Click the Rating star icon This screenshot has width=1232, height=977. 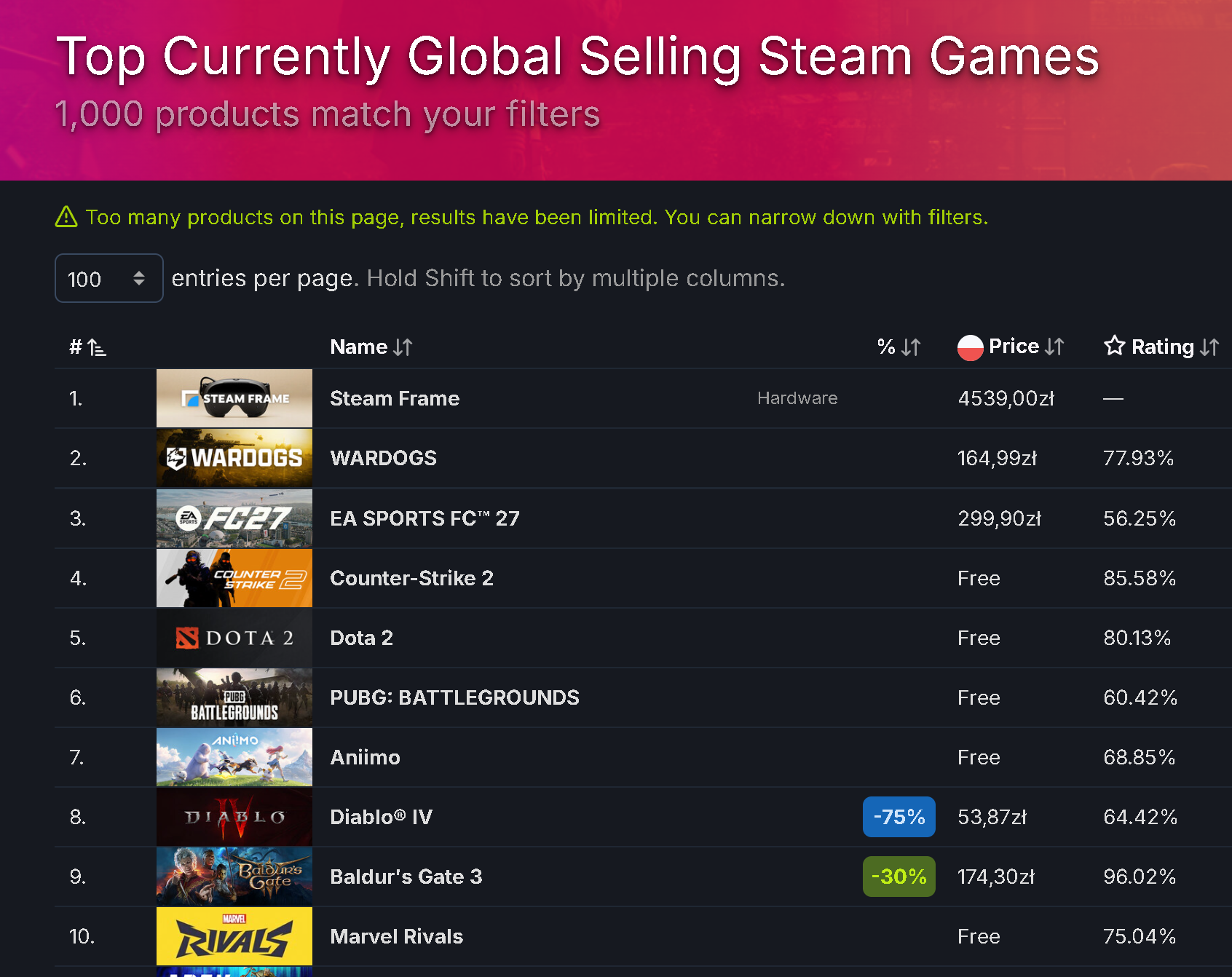1114,346
